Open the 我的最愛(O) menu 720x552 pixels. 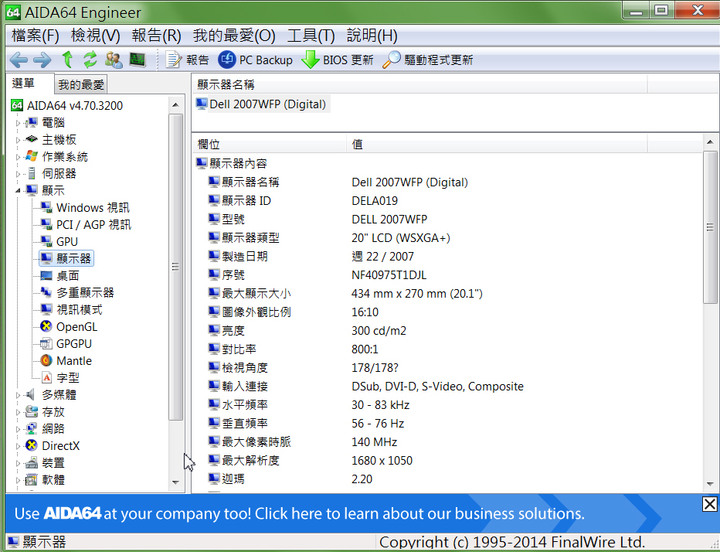pyautogui.click(x=234, y=35)
